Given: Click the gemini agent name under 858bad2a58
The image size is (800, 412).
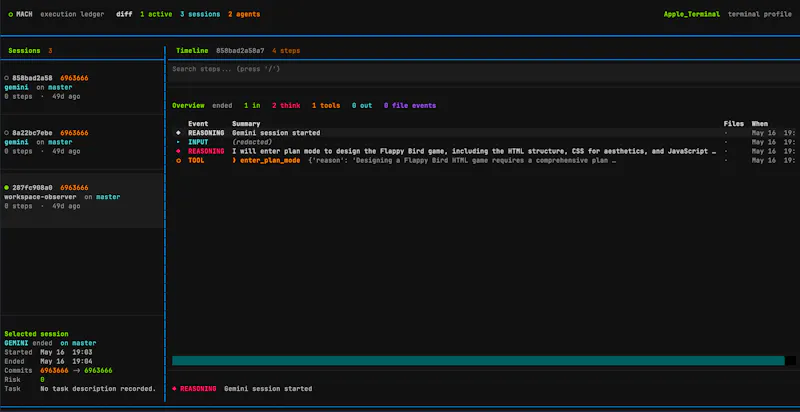Looking at the screenshot, I should pyautogui.click(x=16, y=87).
